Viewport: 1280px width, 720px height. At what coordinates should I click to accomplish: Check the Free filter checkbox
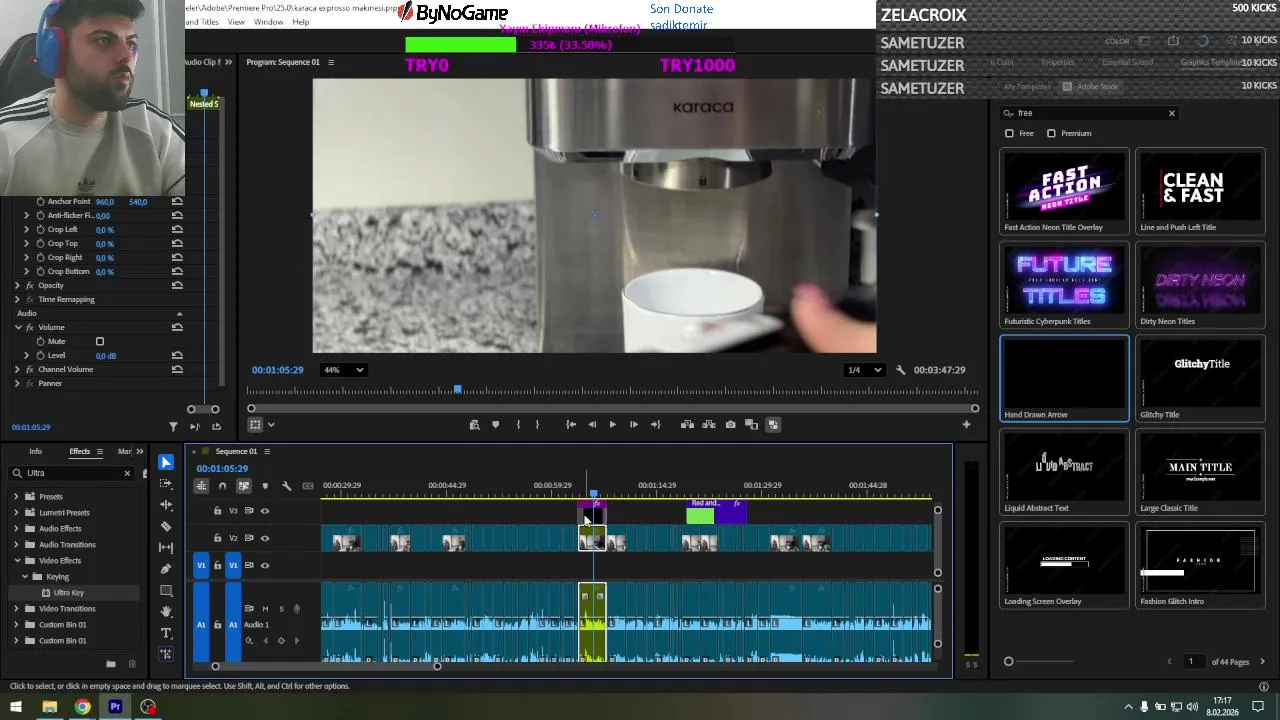coord(1009,133)
